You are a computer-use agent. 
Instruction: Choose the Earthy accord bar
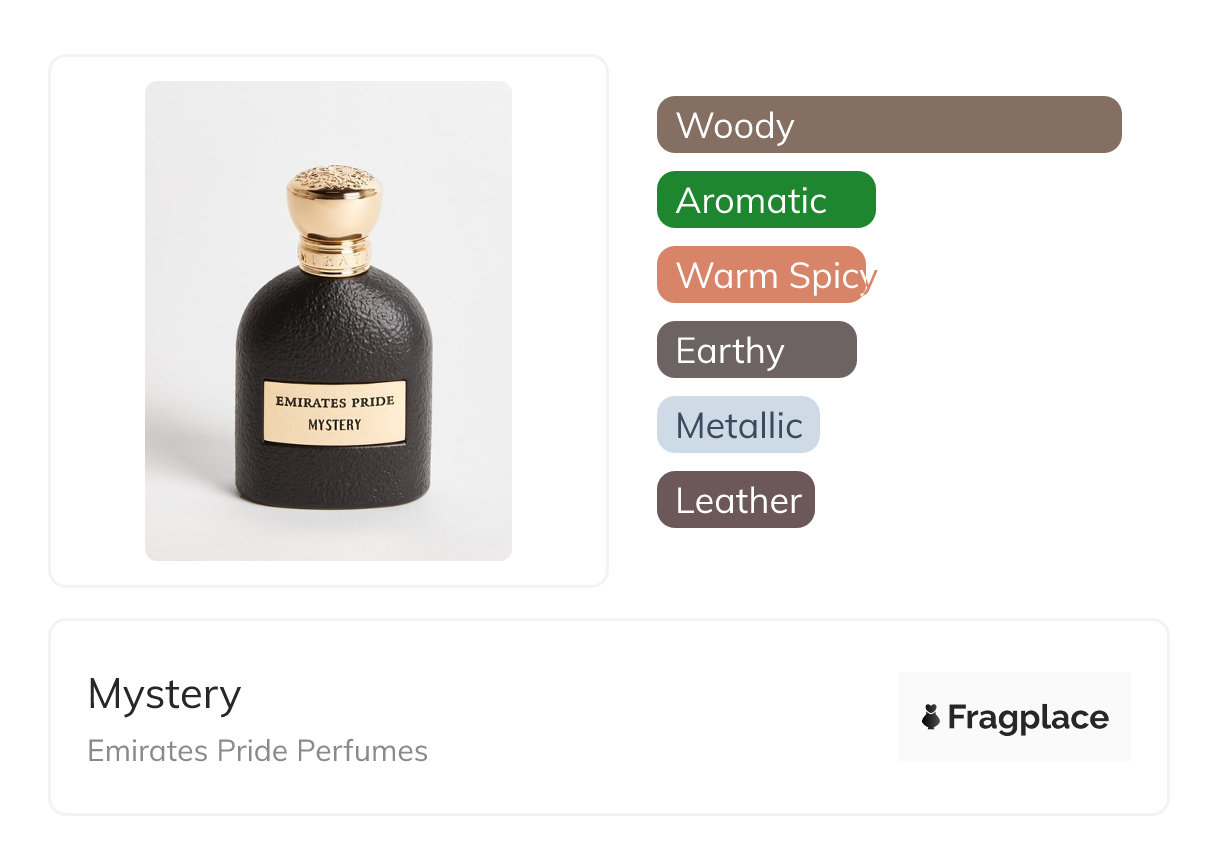(756, 350)
